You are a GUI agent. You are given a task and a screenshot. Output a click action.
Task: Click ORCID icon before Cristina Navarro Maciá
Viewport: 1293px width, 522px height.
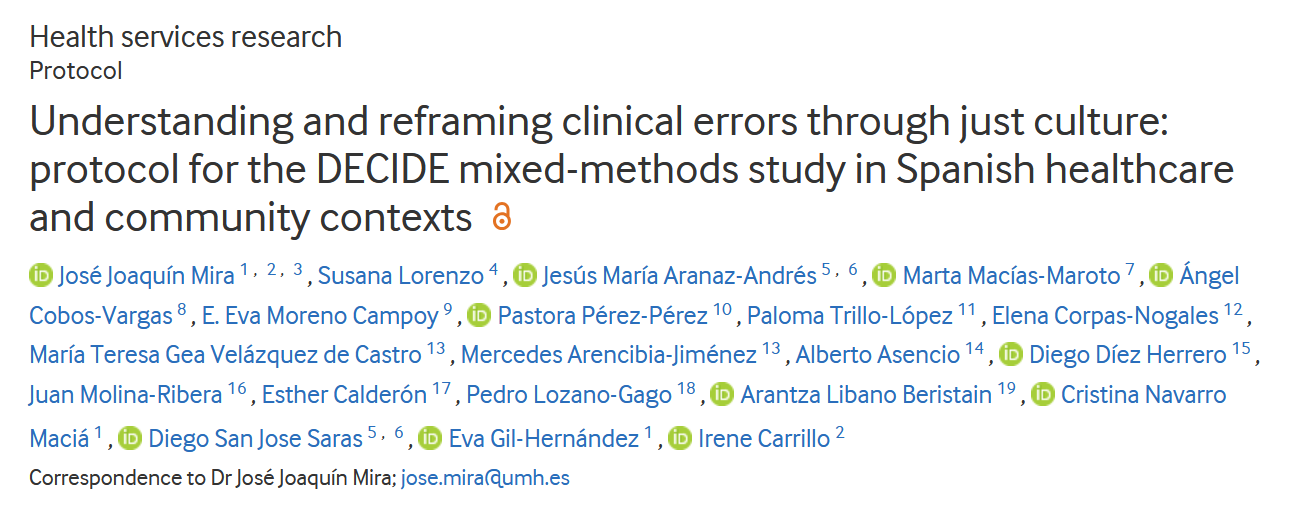click(x=1043, y=395)
